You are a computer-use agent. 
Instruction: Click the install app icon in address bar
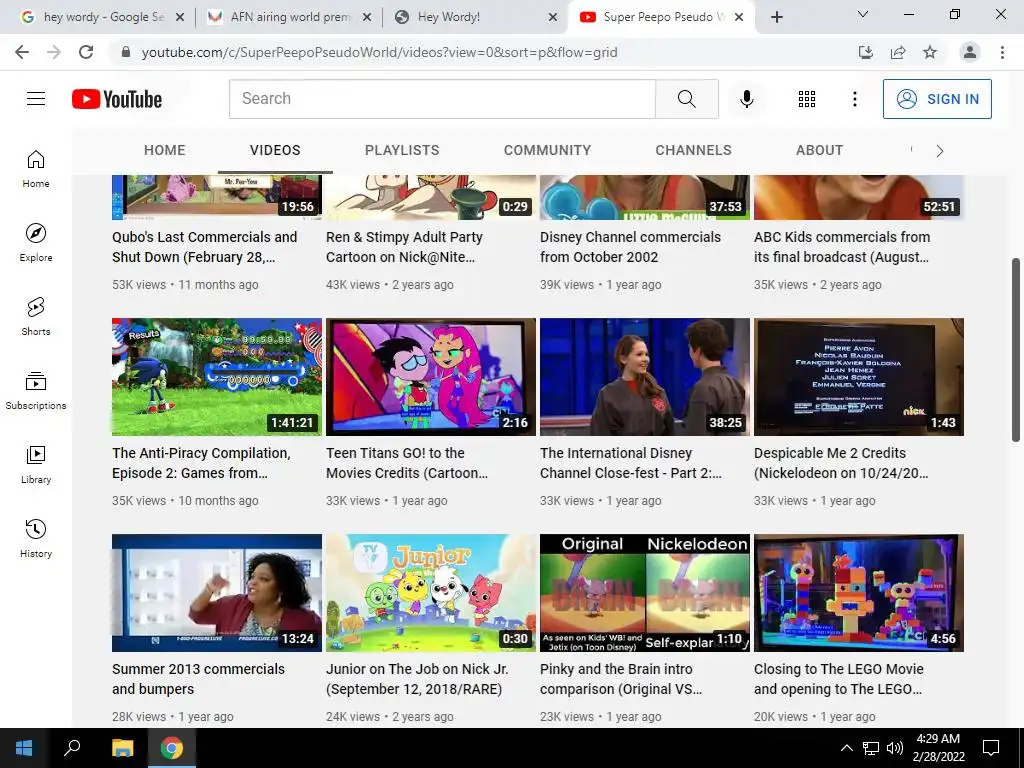pos(865,52)
